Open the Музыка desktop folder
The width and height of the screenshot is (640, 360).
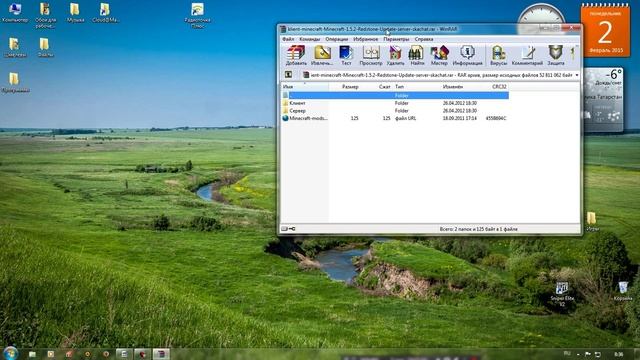coord(75,13)
